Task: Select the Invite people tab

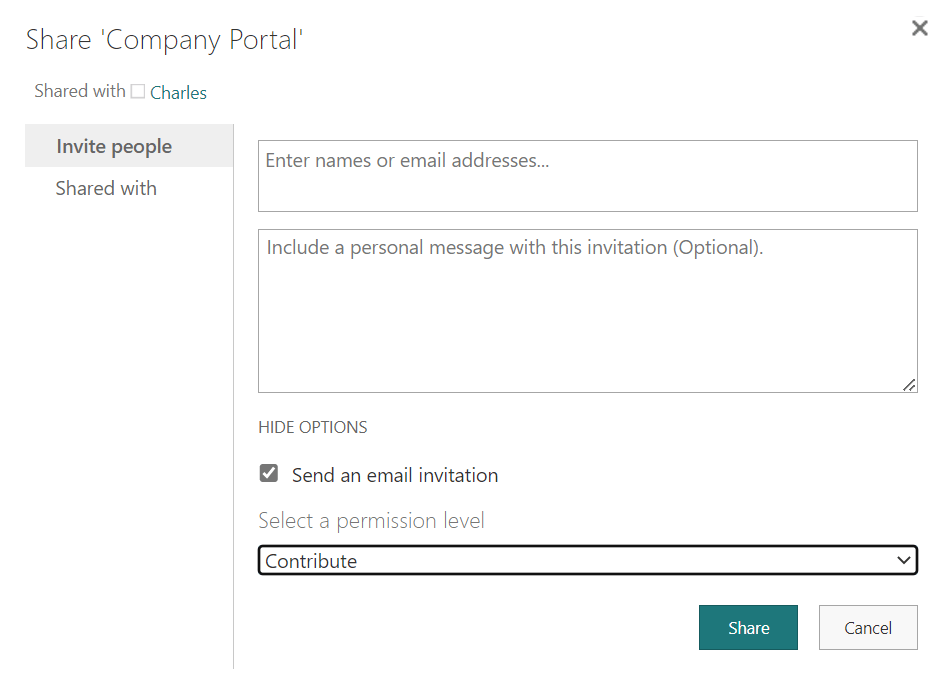Action: pos(113,145)
